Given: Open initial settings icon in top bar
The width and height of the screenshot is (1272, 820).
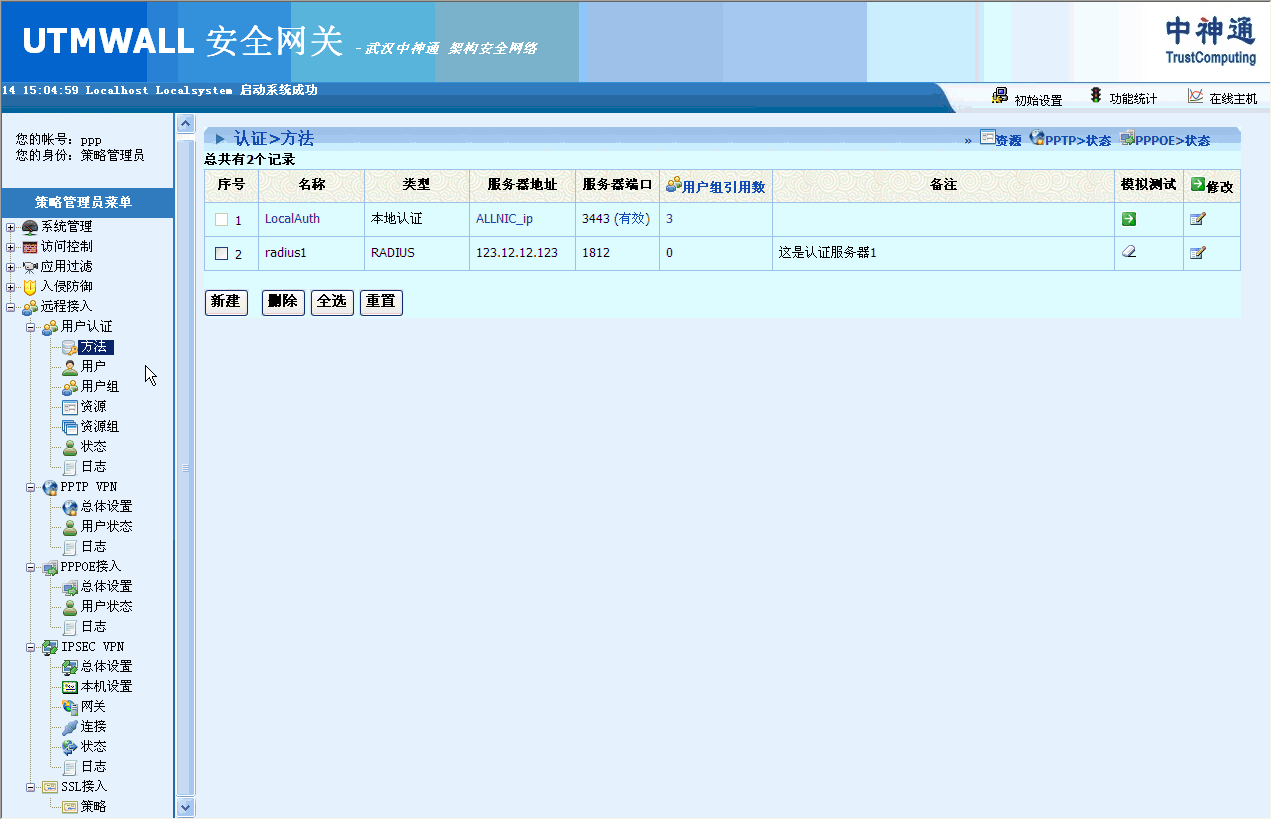Looking at the screenshot, I should pos(999,96).
